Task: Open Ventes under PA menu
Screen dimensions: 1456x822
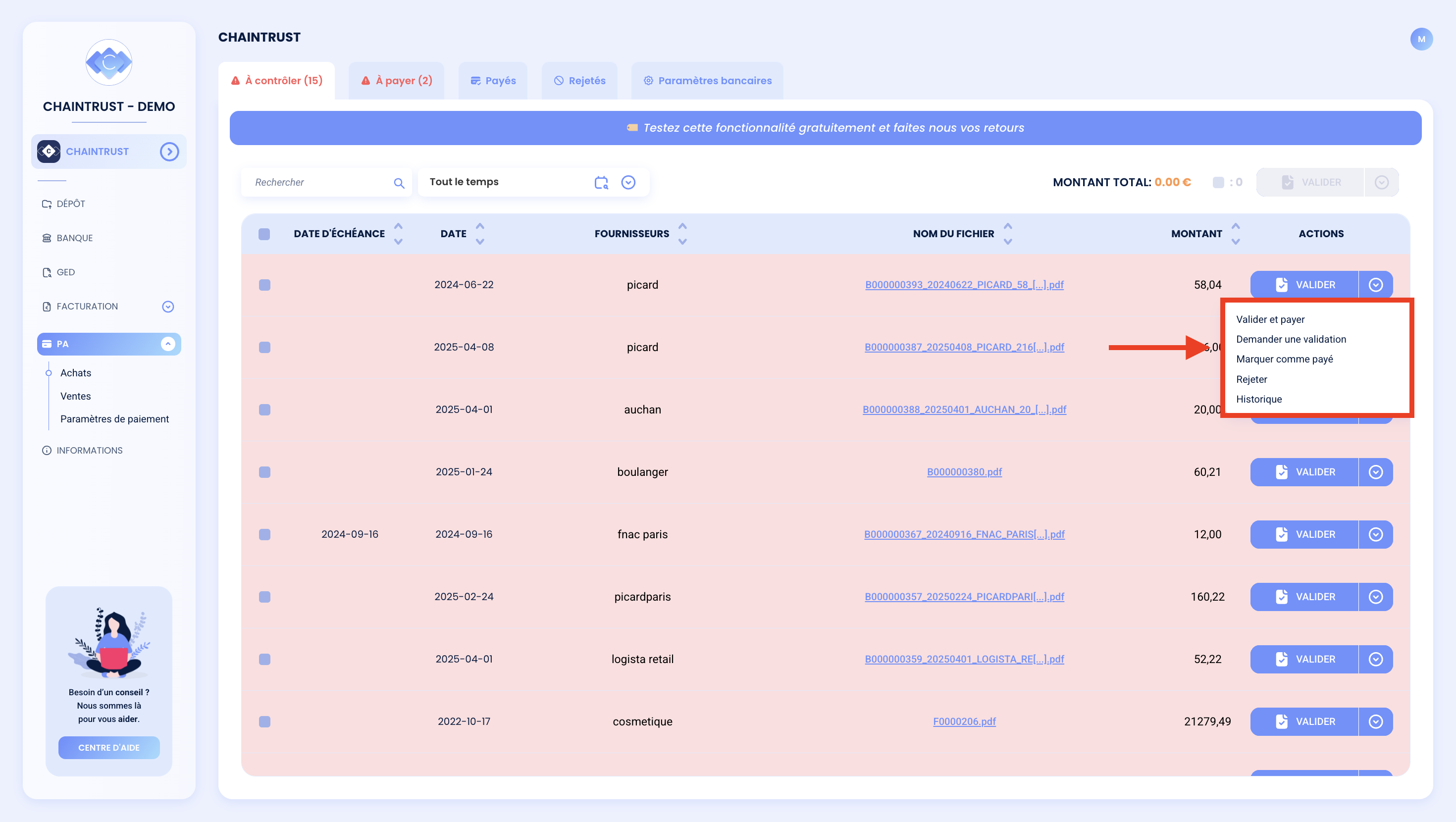Action: pos(76,396)
